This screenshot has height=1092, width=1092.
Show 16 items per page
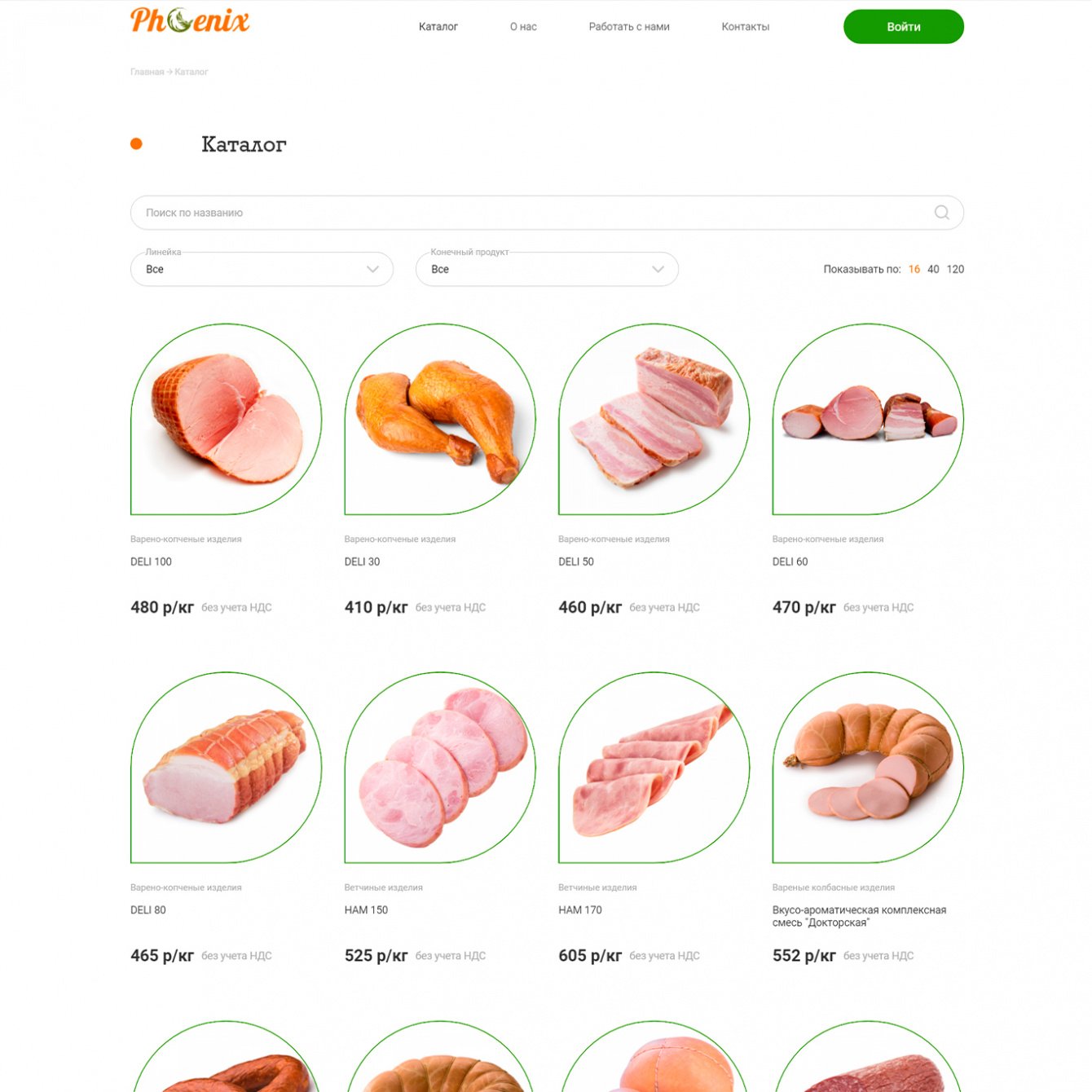914,269
